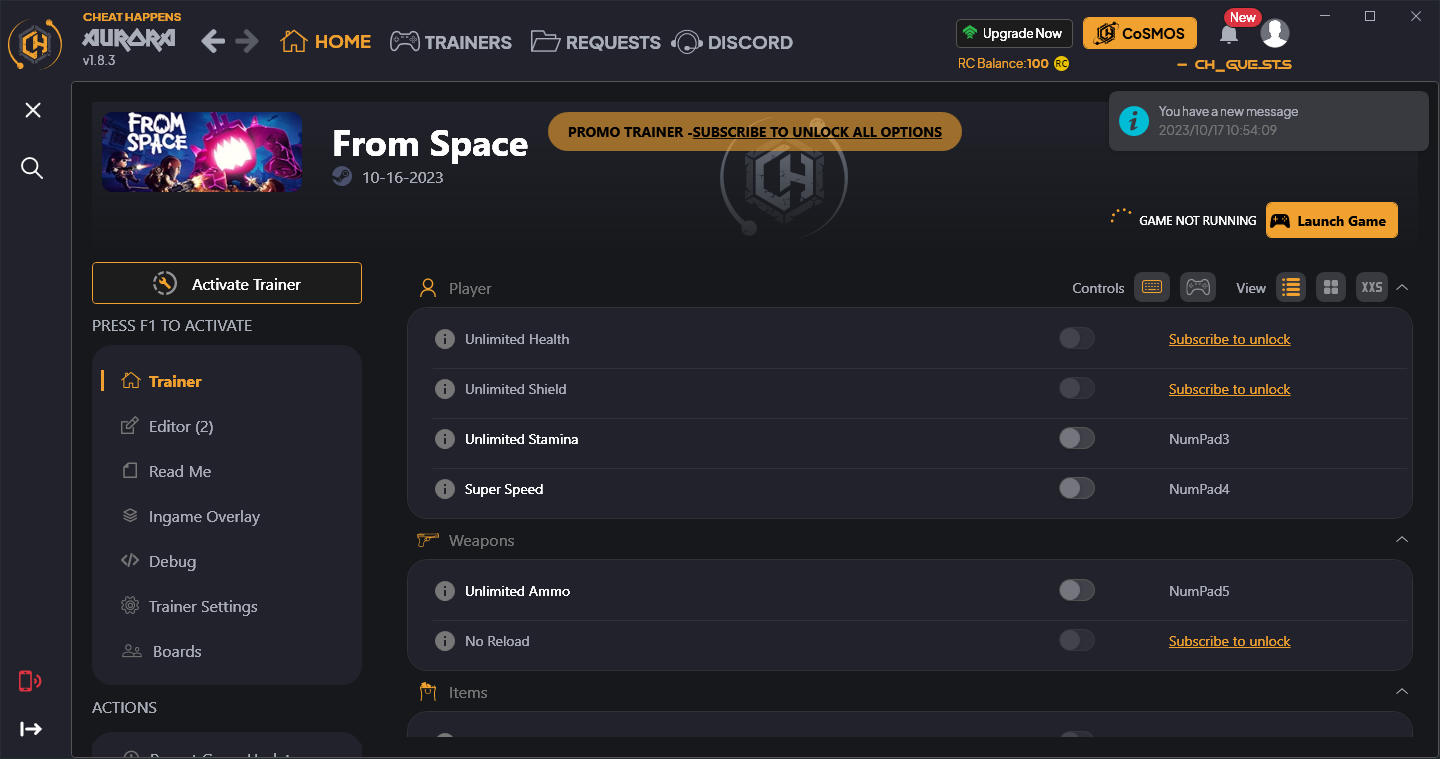This screenshot has width=1440, height=759.
Task: Enable Unlimited Stamina switch
Action: point(1077,438)
